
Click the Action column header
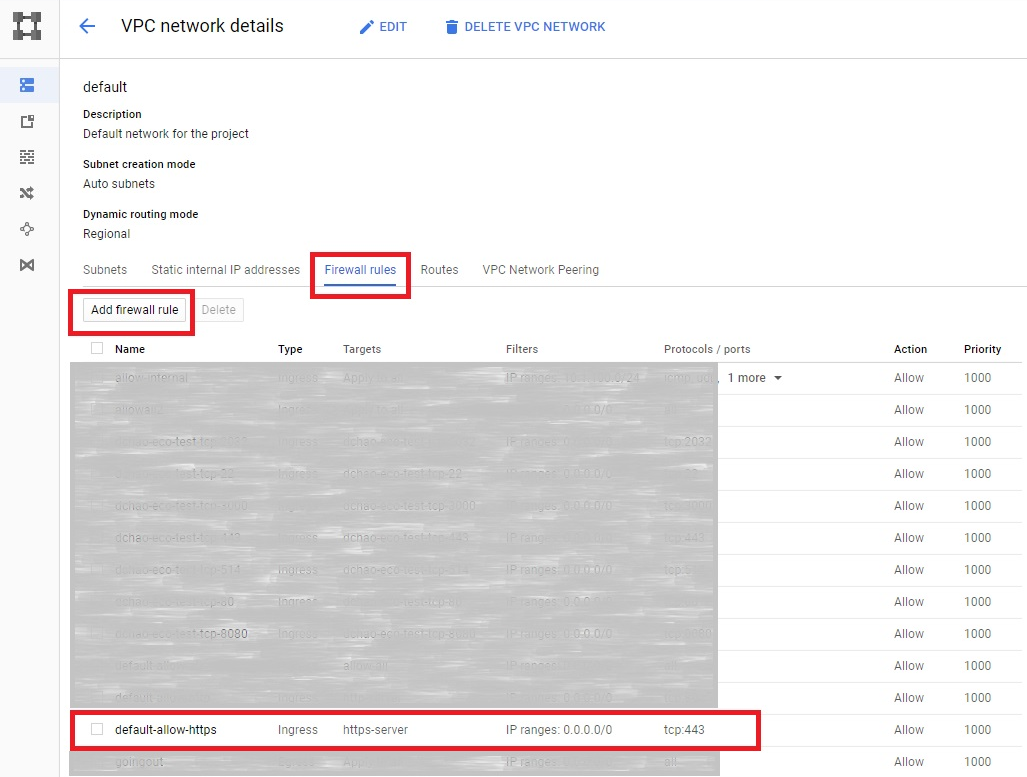point(910,349)
